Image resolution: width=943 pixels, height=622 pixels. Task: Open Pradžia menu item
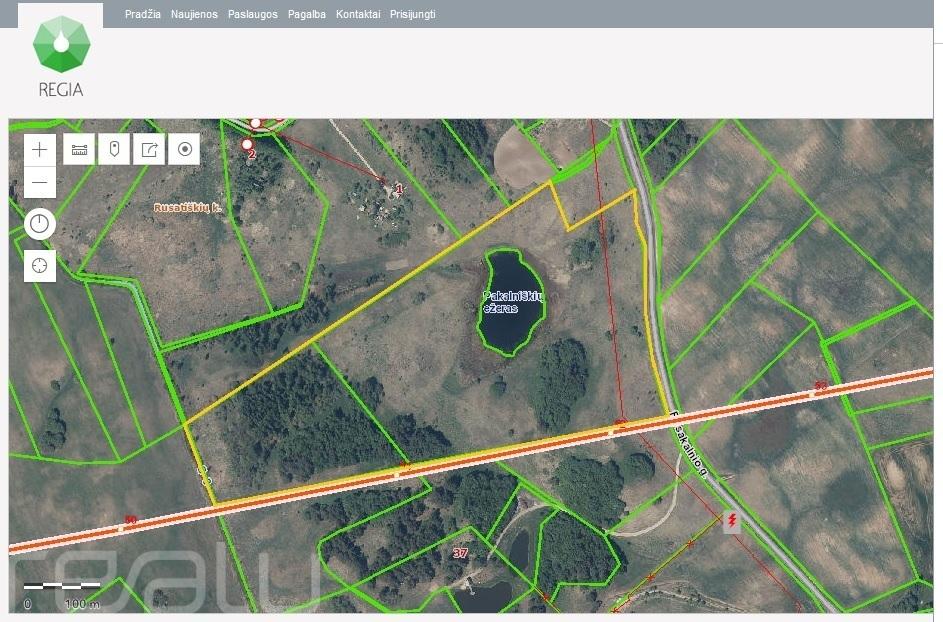(143, 14)
